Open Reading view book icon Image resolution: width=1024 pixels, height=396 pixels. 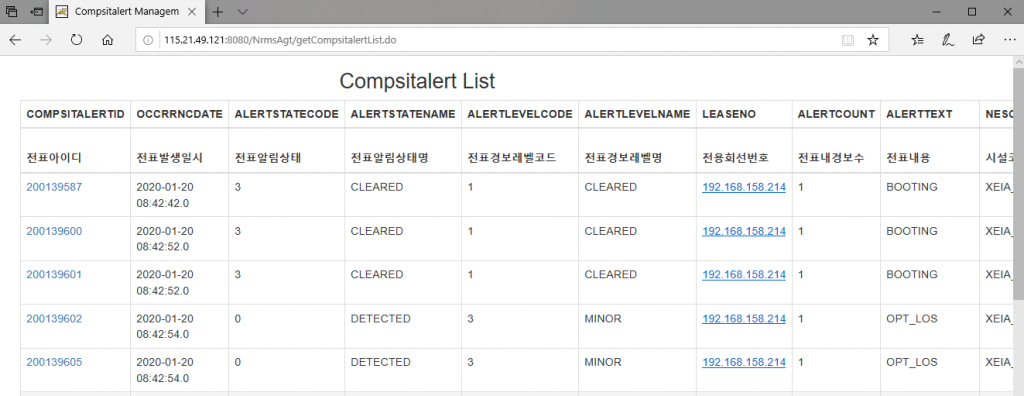(x=848, y=40)
